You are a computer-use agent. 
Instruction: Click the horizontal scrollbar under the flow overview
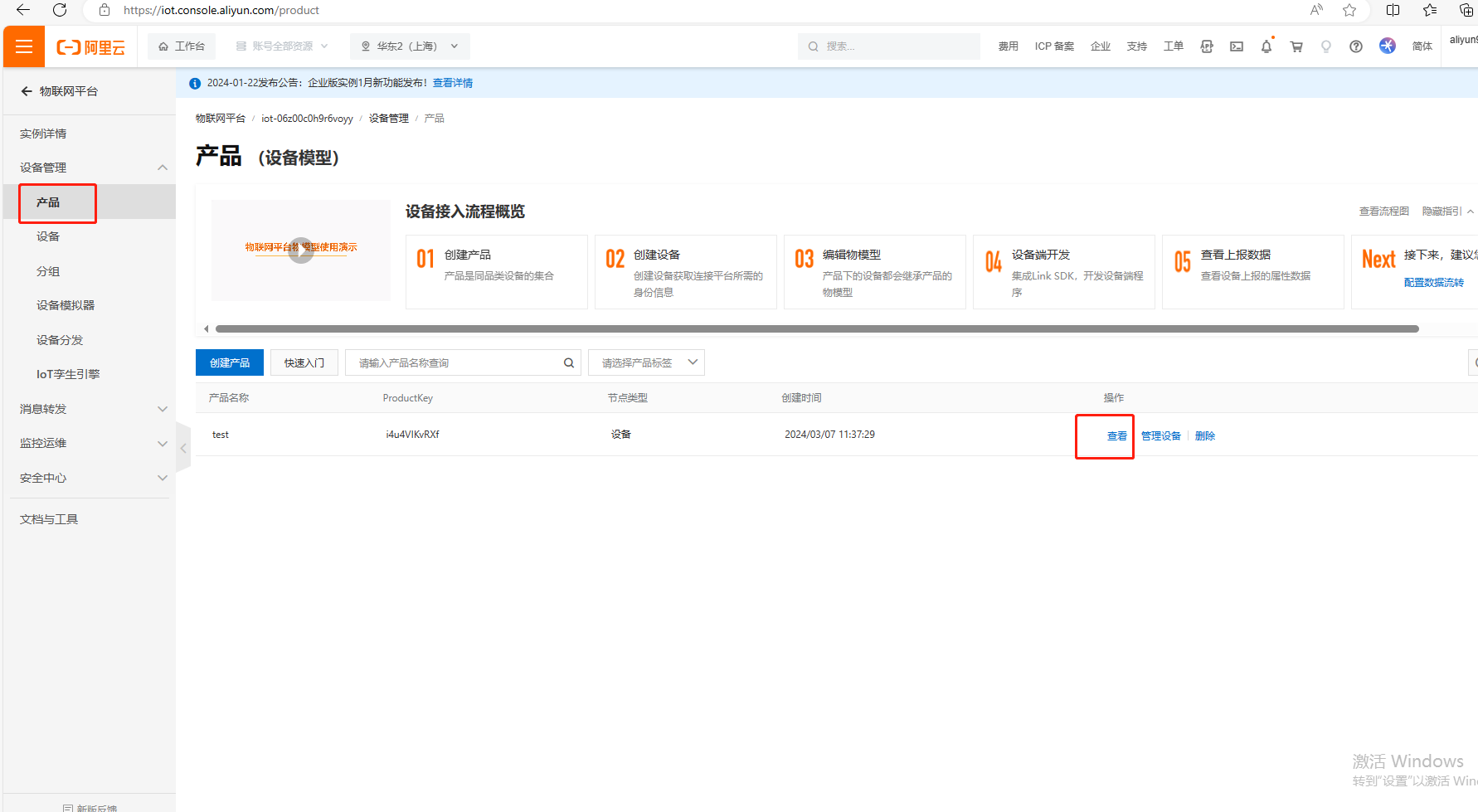click(x=816, y=329)
